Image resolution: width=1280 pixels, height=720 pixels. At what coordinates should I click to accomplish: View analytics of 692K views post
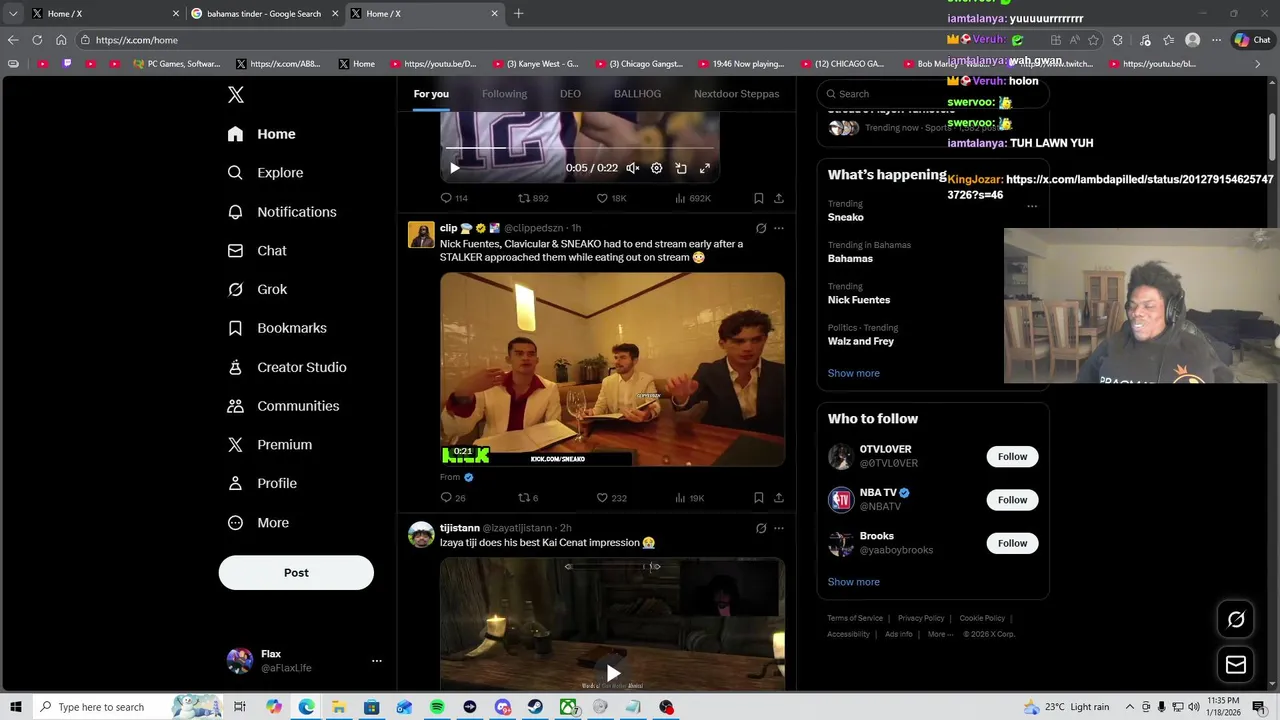point(692,198)
